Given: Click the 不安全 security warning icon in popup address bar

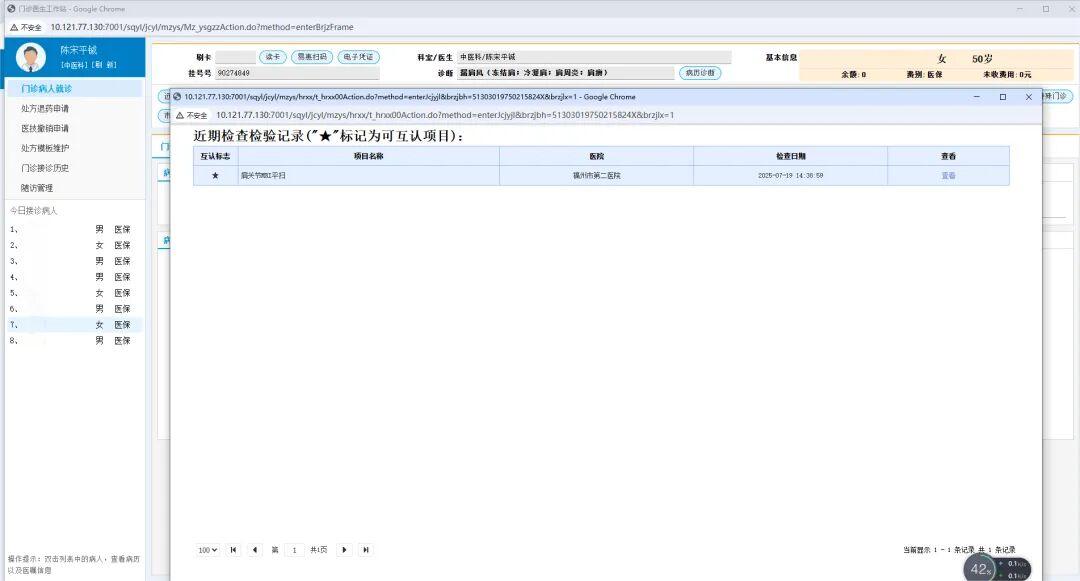Looking at the screenshot, I should coord(180,115).
